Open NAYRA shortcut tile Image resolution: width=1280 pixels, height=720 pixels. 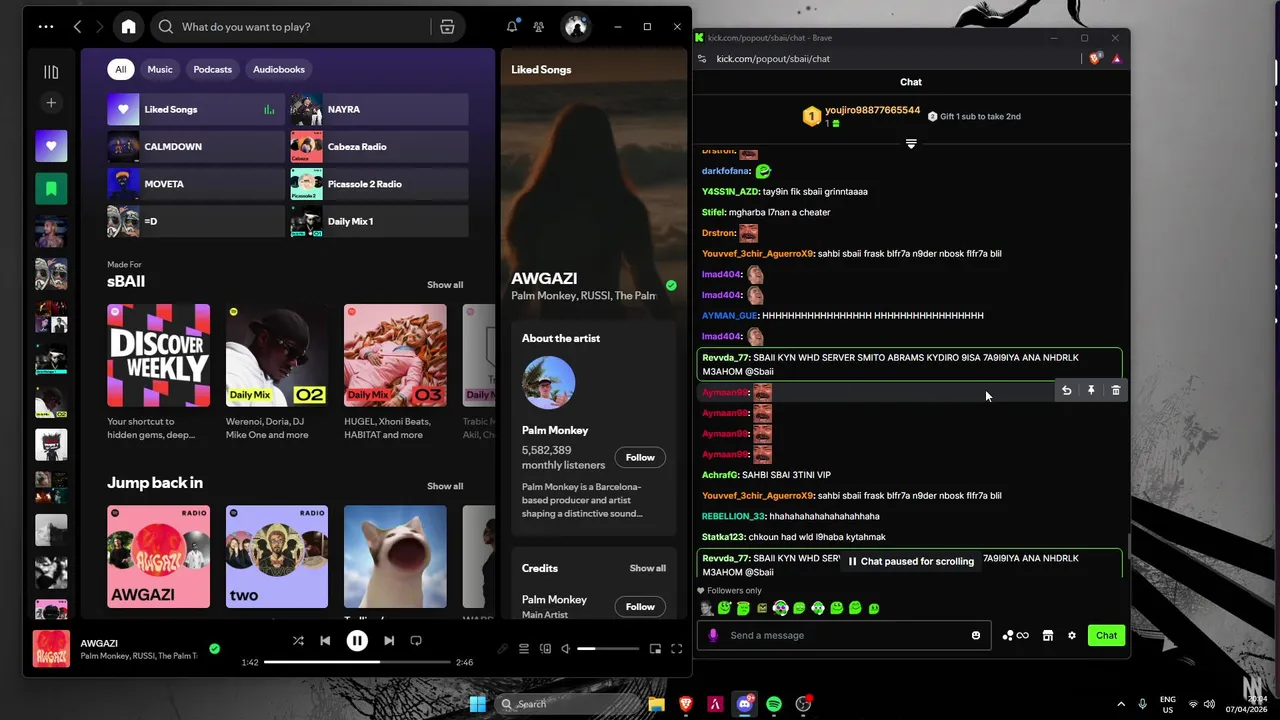click(379, 109)
